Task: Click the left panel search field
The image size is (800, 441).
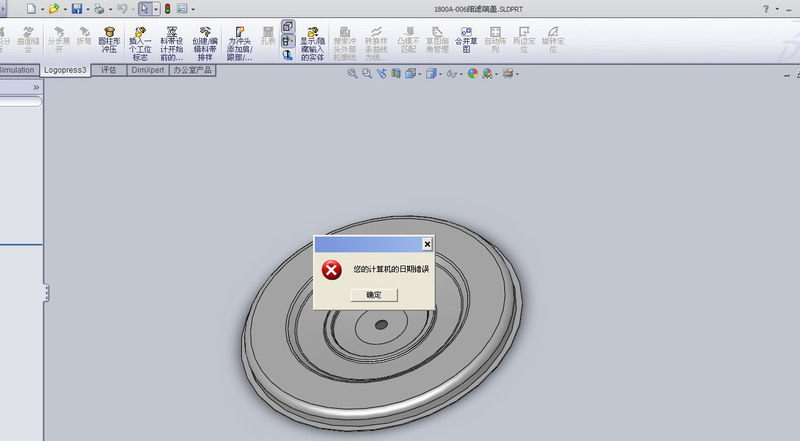Action: point(20,102)
